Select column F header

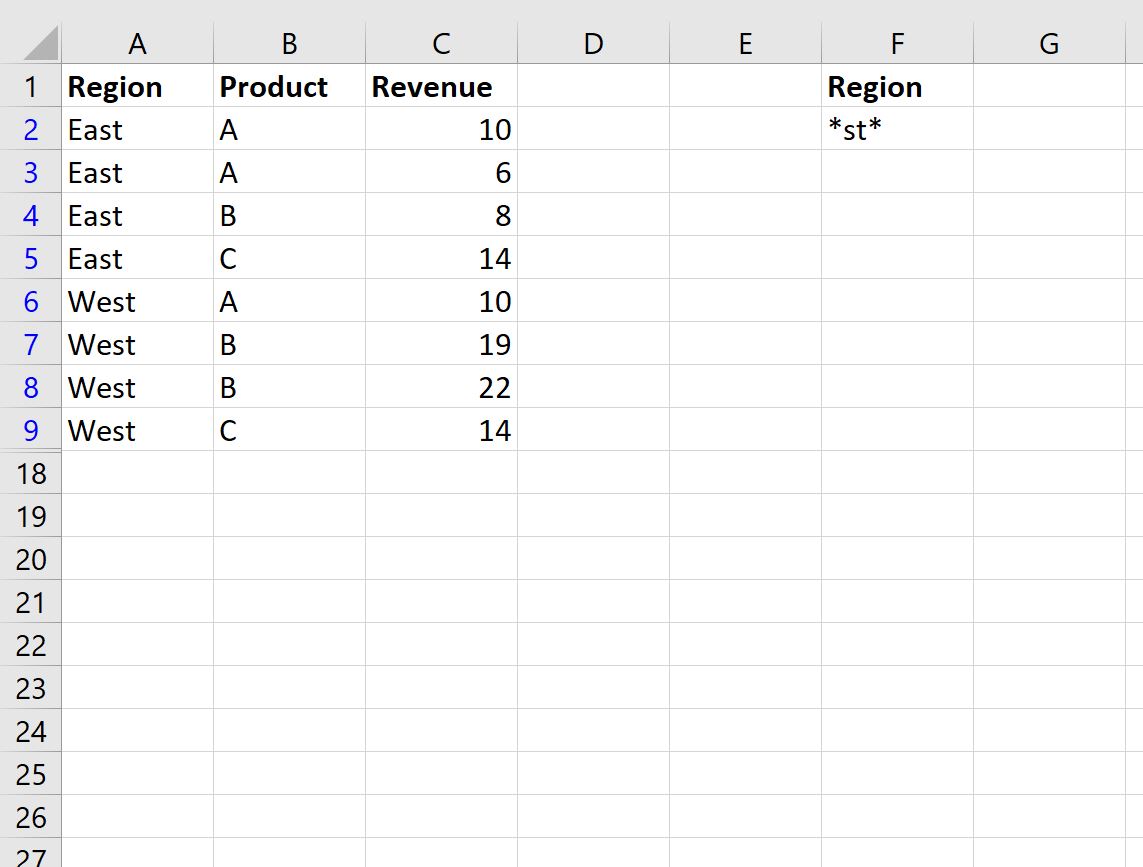click(x=897, y=43)
